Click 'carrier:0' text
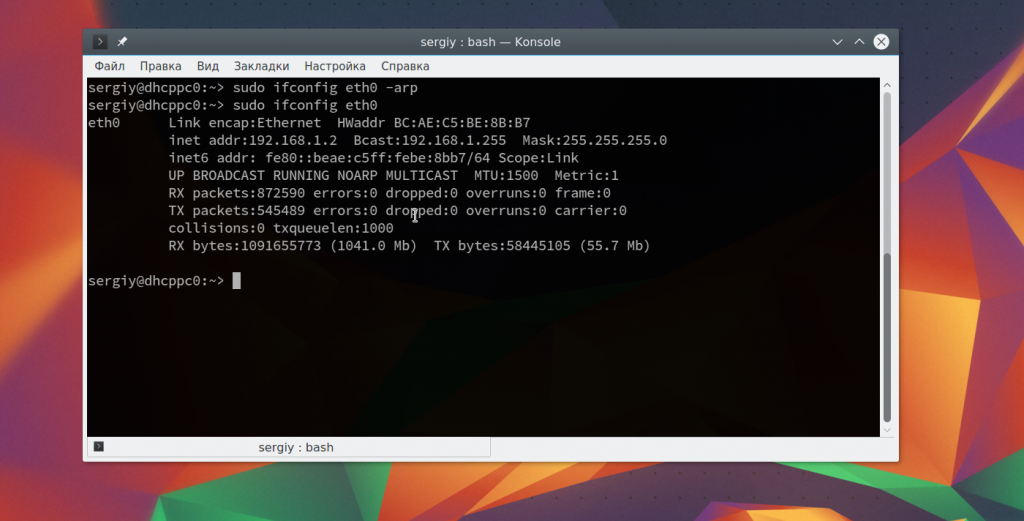Screen dimensions: 1024x521 (x=590, y=211)
